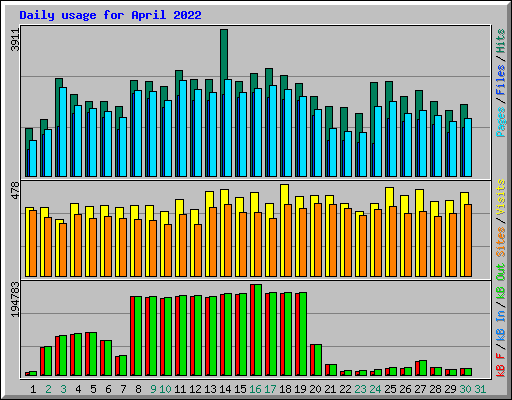This screenshot has height=400, width=512.
Task: Click the green day label 9
Action: pos(153,389)
